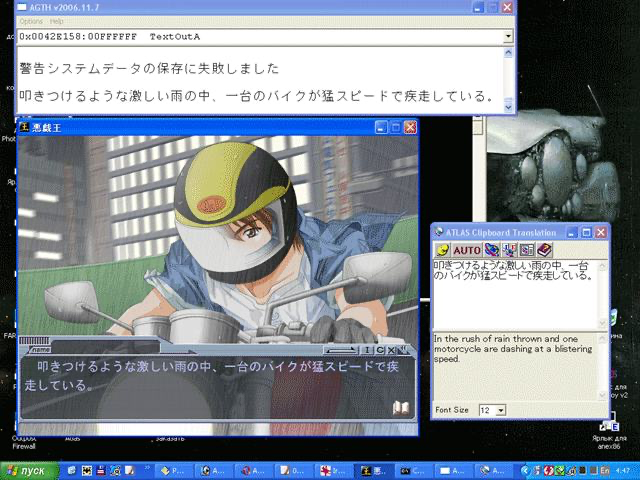Viewport: 640px width, 480px height.
Task: Click the 悪戯王 game button in the taskbar
Action: point(372,471)
